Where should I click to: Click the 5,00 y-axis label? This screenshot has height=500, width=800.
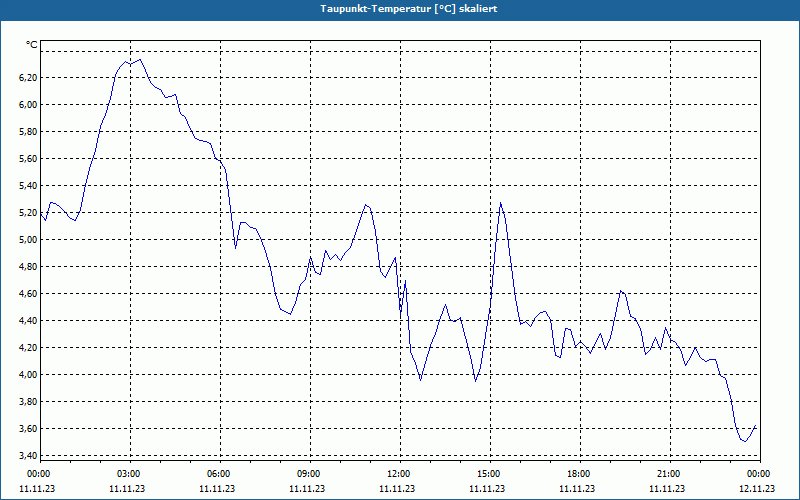pos(28,240)
